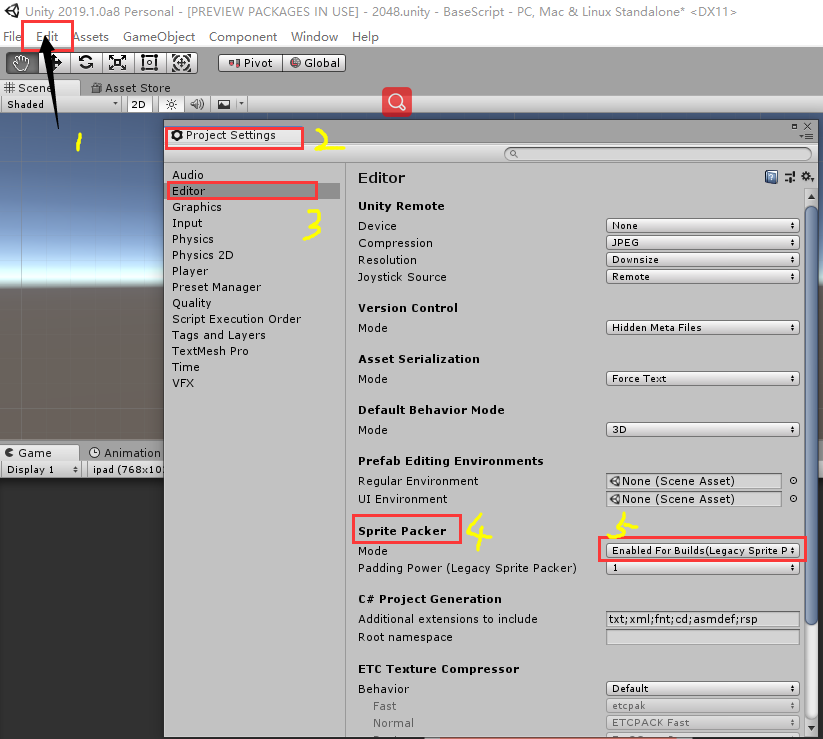
Task: Select the Scale tool
Action: click(118, 63)
